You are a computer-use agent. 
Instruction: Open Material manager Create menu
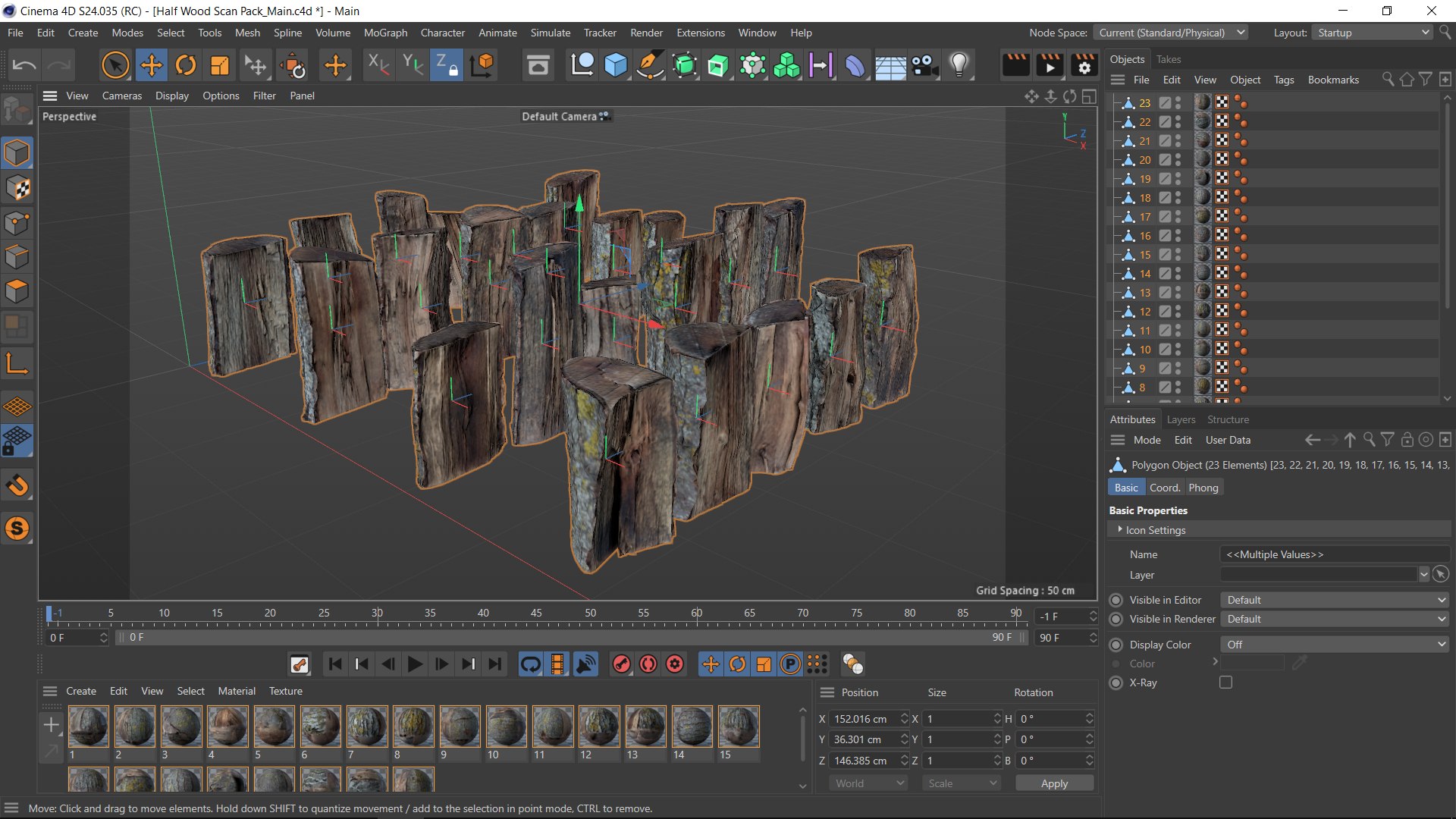click(81, 691)
